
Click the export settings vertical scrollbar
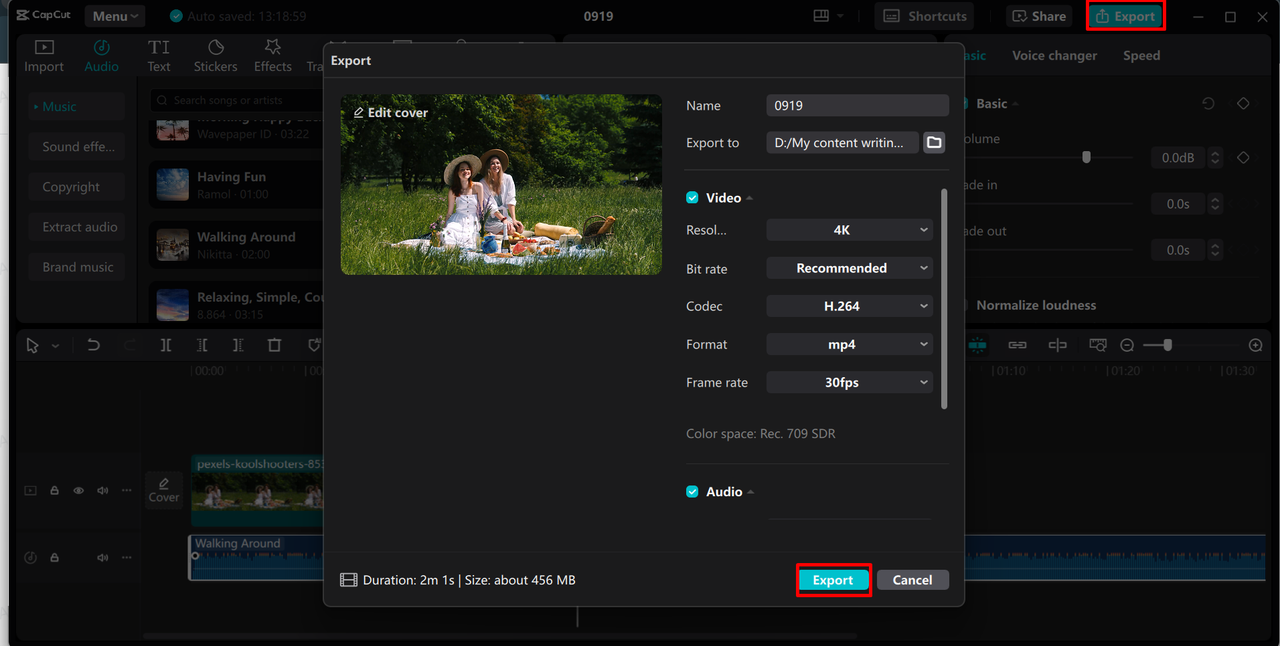(x=943, y=298)
